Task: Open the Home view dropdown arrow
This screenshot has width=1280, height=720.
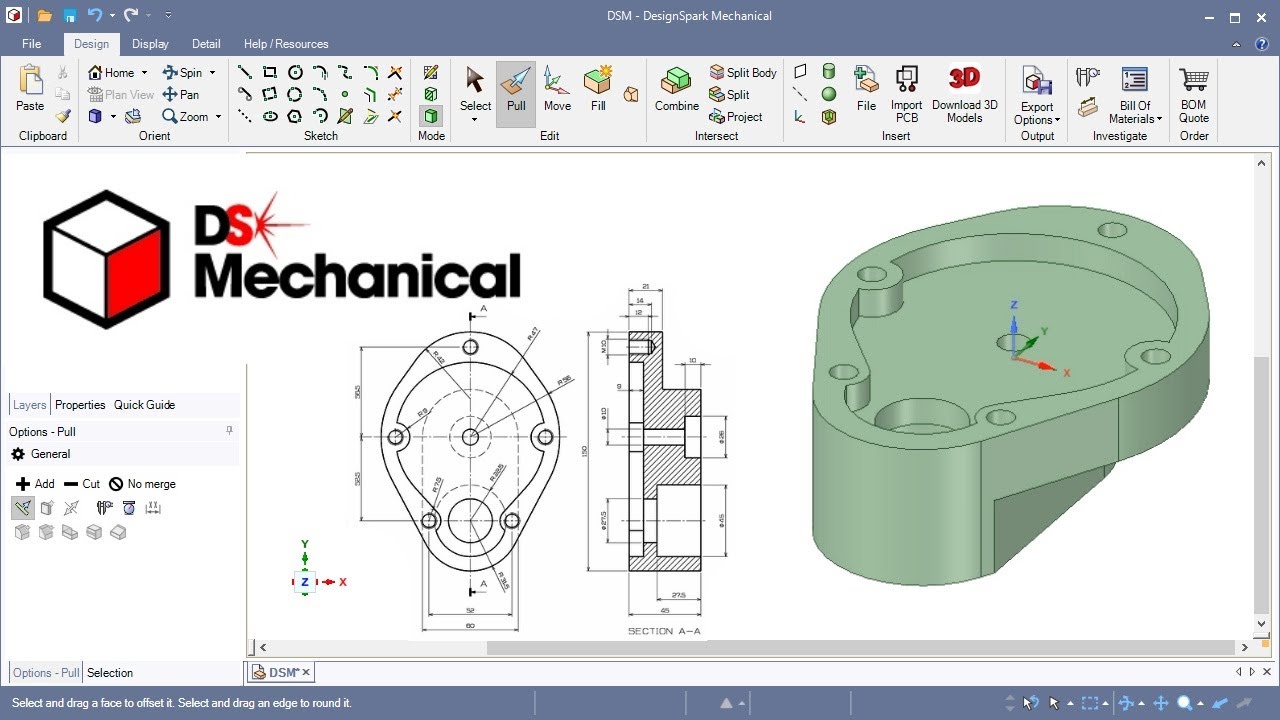Action: pos(144,73)
